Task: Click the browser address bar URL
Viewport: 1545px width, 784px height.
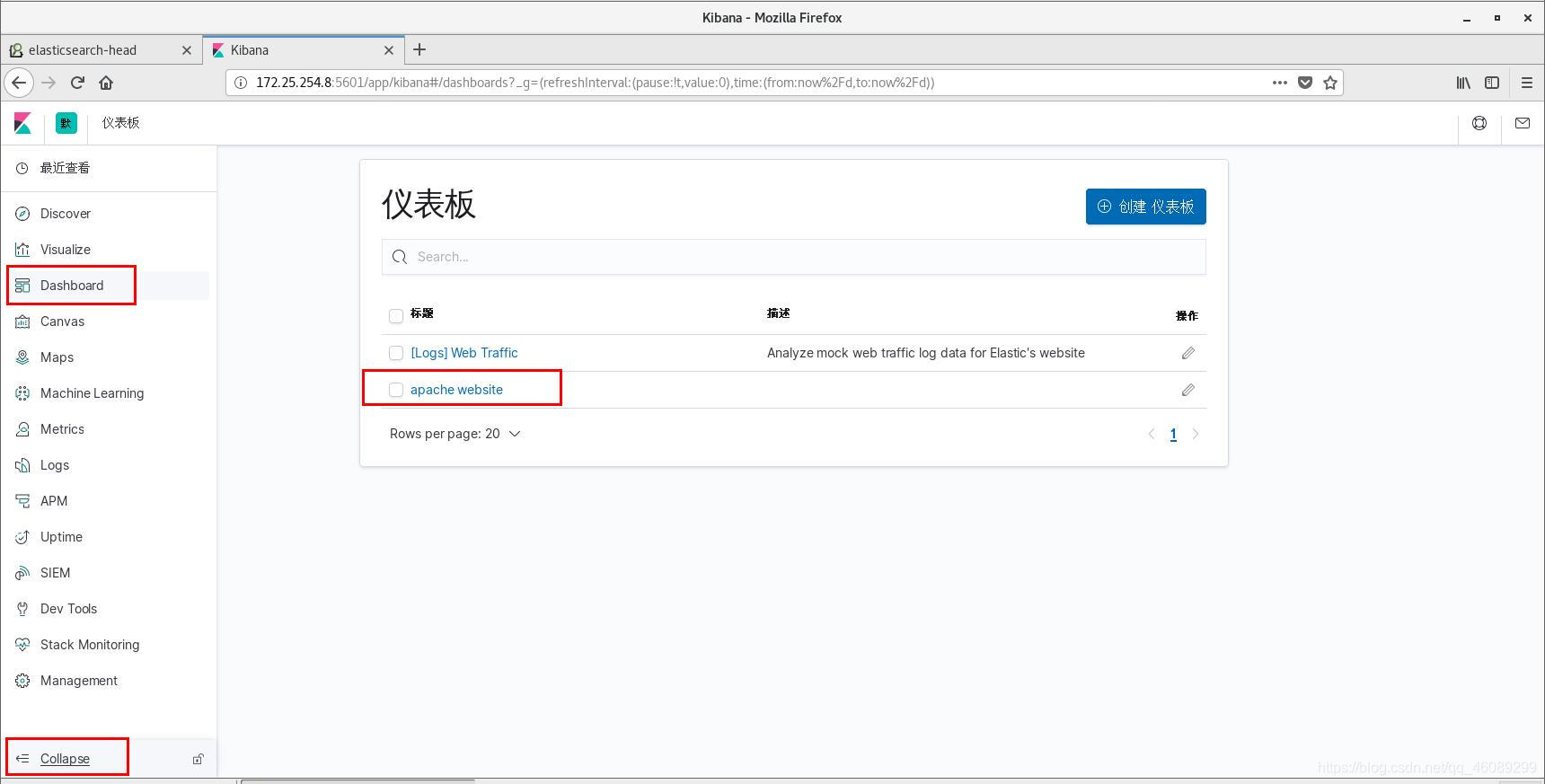Action: (595, 83)
